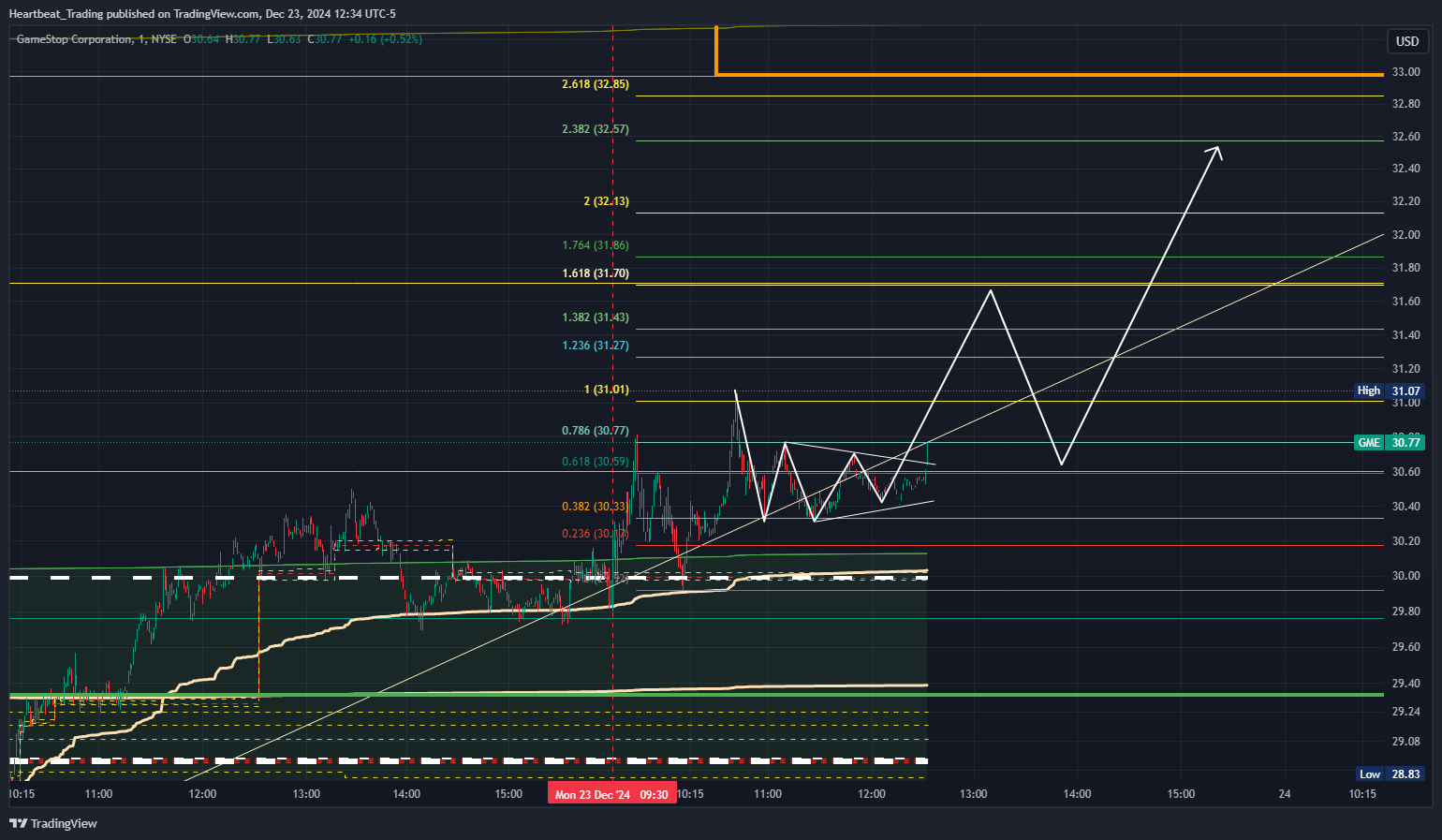Click 32.20 on the price axis
This screenshot has height=840, width=1442.
pos(1405,201)
